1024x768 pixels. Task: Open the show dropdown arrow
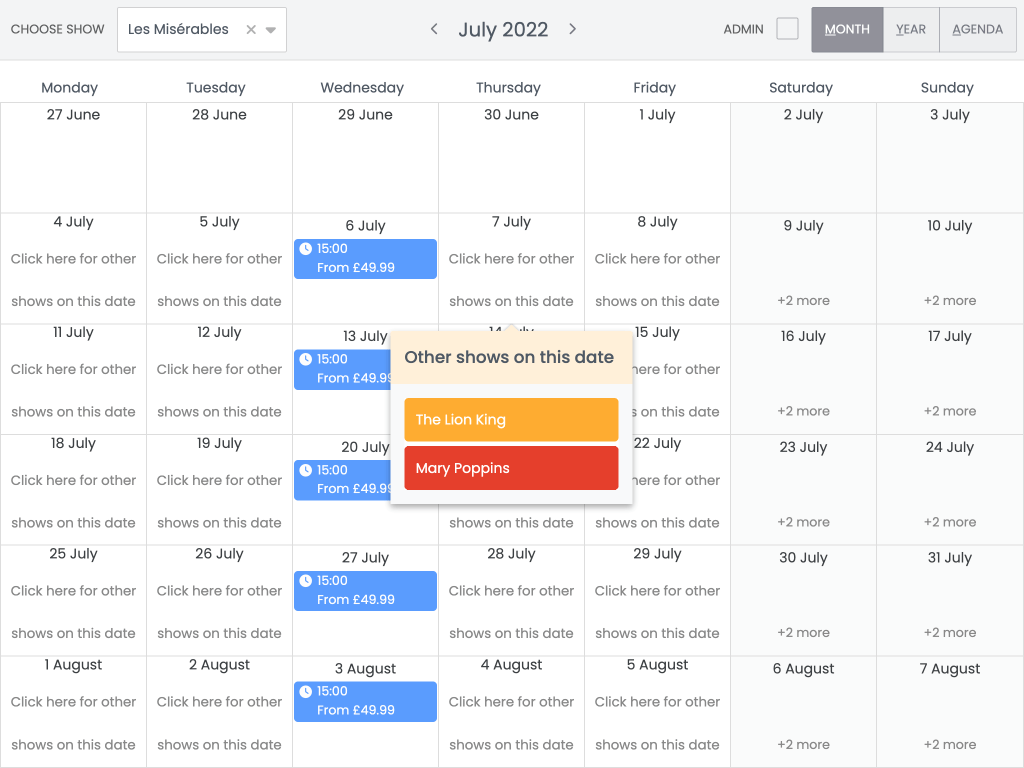271,30
